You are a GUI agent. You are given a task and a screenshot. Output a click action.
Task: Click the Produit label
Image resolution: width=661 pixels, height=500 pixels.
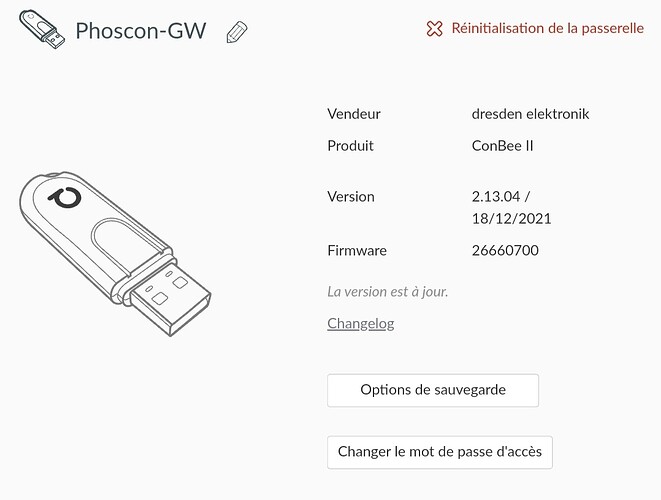350,146
